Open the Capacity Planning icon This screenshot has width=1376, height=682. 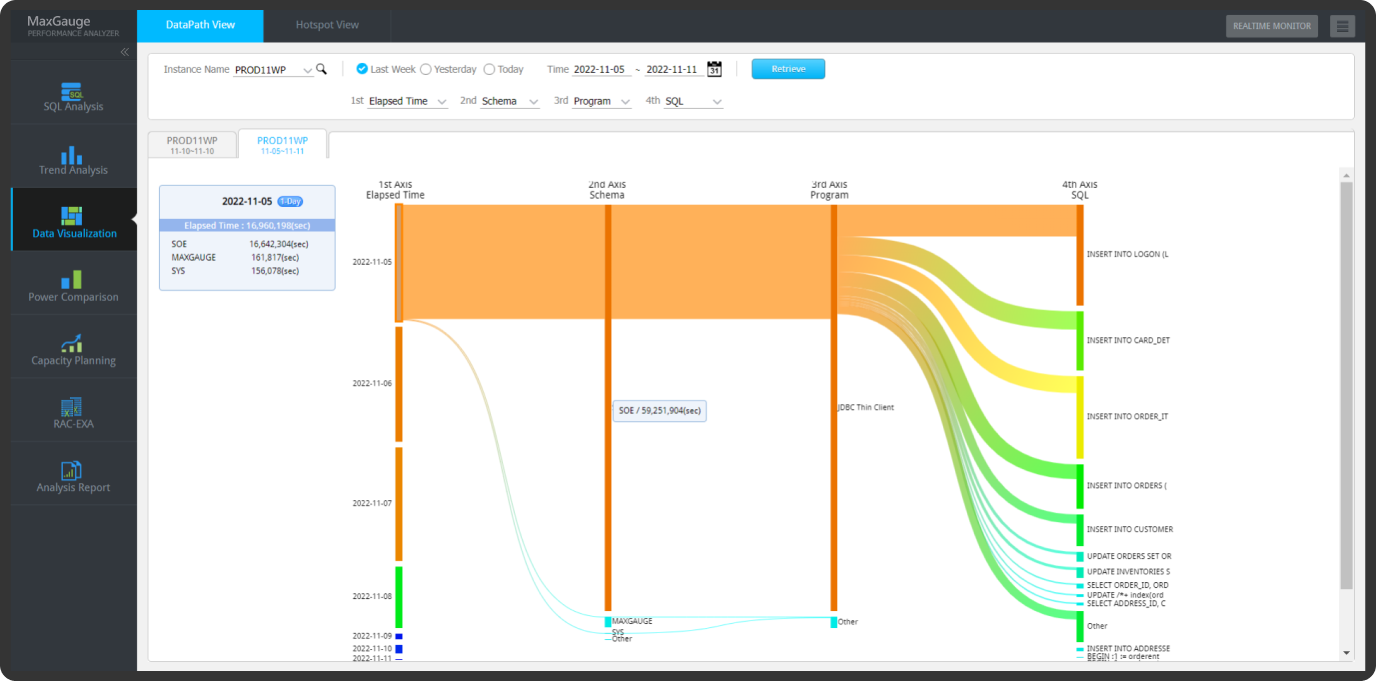[x=72, y=344]
